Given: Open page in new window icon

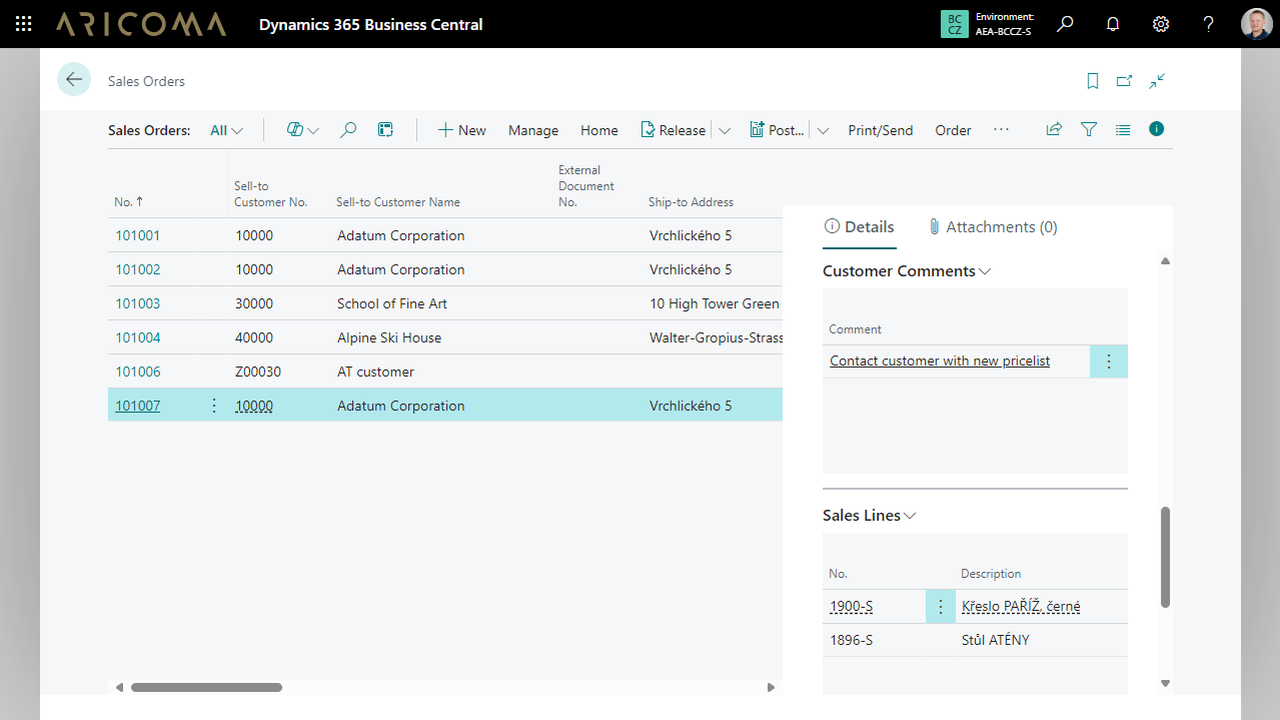Looking at the screenshot, I should tap(1125, 81).
